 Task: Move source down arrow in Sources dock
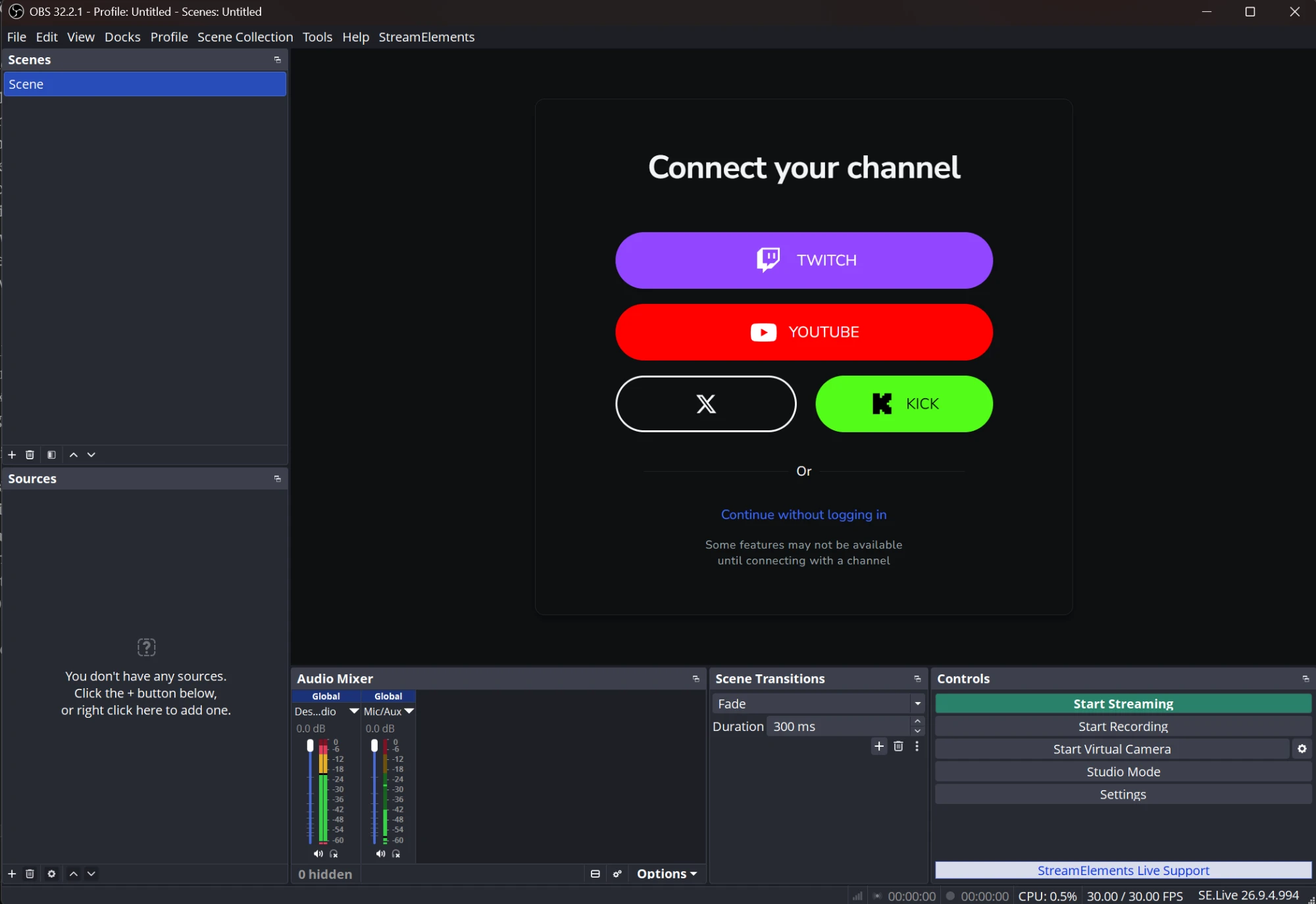pos(91,874)
